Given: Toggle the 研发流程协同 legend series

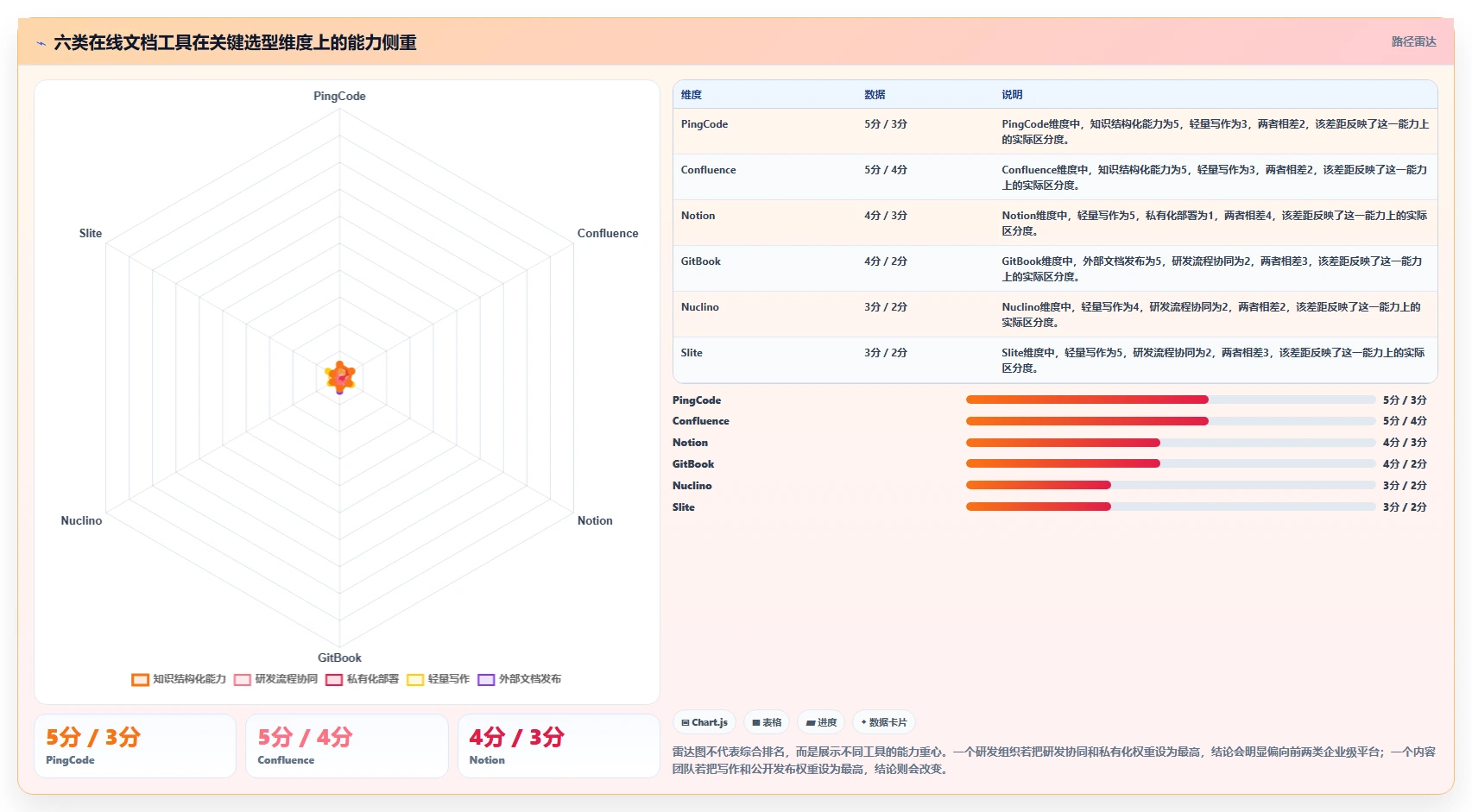Looking at the screenshot, I should (276, 679).
